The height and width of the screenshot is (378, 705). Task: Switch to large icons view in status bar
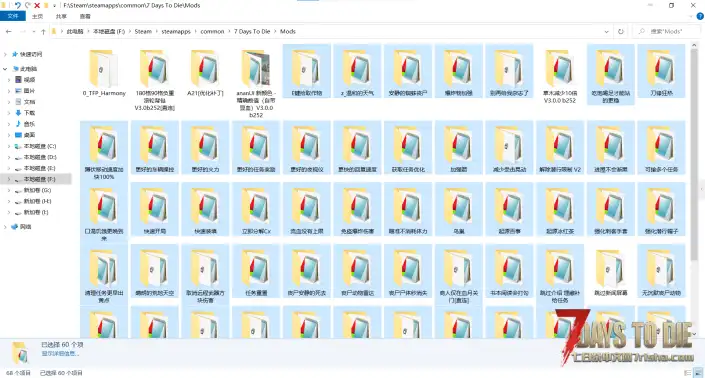(x=698, y=373)
